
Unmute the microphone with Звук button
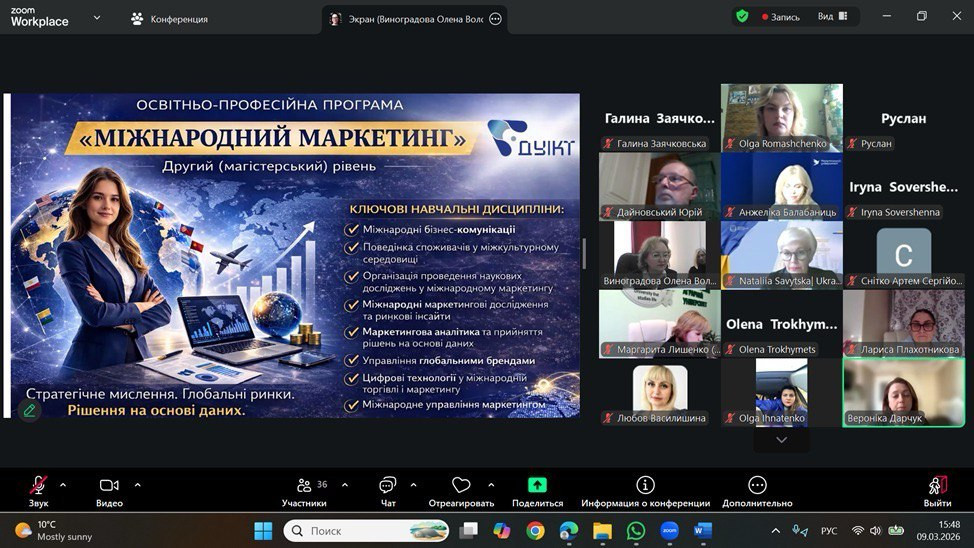(x=38, y=486)
